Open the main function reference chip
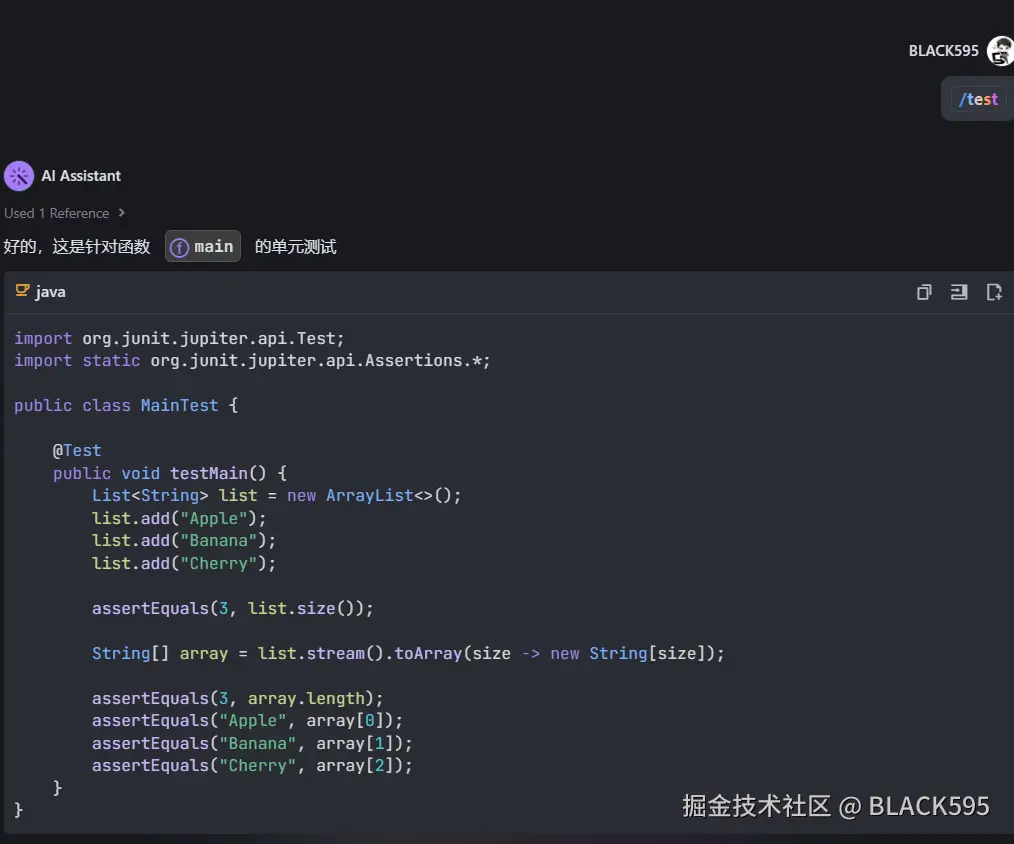Screen dimensions: 1014x844 pos(203,246)
